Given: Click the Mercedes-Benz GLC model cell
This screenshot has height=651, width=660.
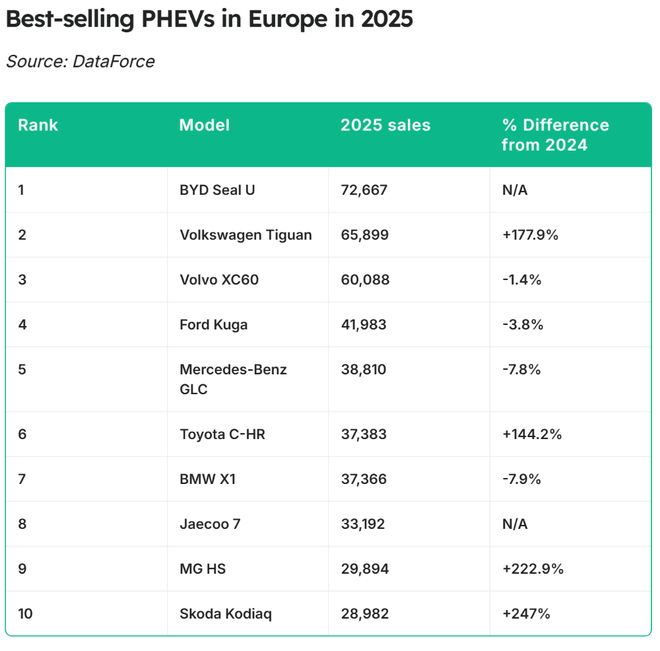Looking at the screenshot, I should click(233, 379).
